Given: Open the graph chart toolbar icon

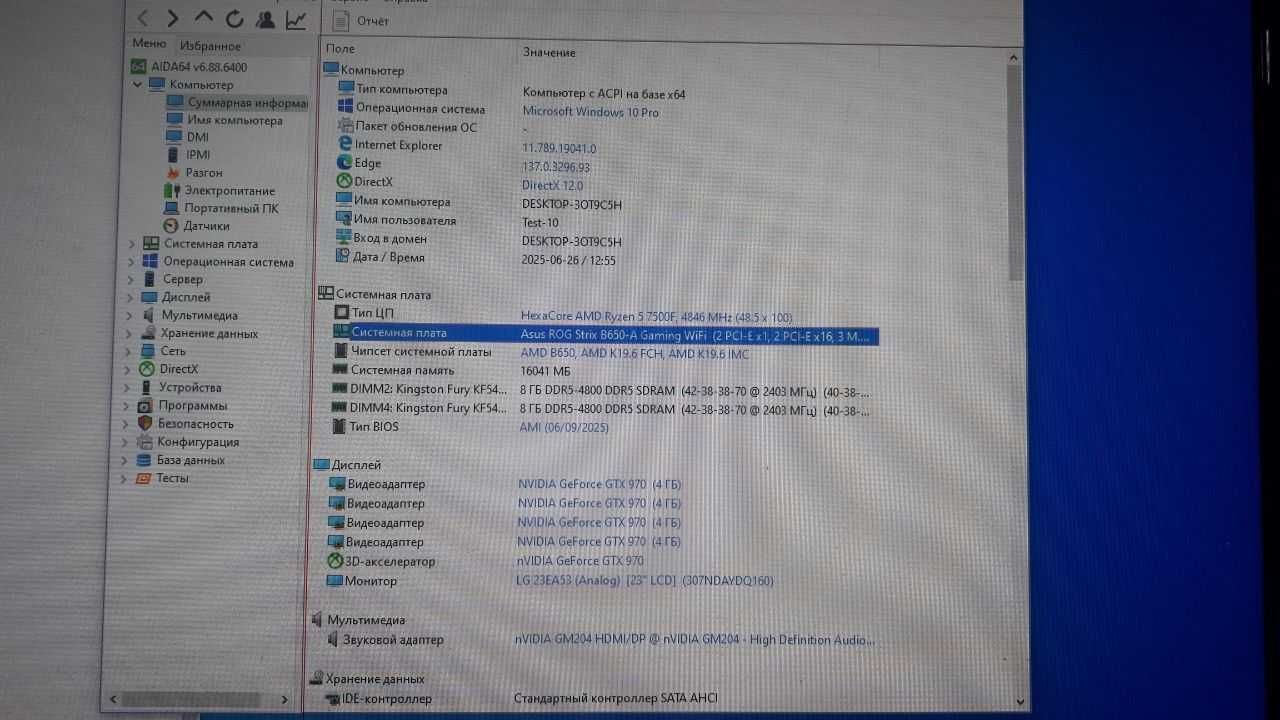Looking at the screenshot, I should (x=296, y=18).
